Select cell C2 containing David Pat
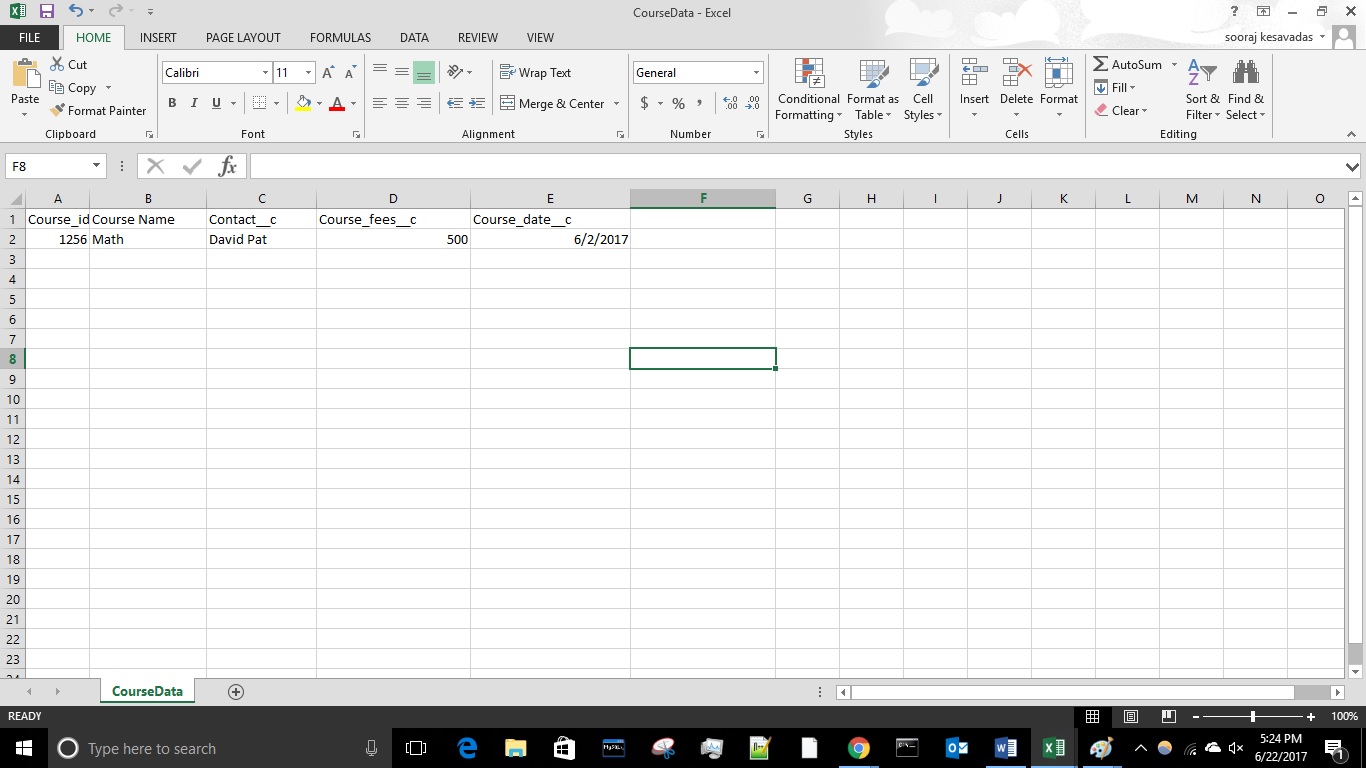Screen dimensions: 1366x768 coord(261,240)
